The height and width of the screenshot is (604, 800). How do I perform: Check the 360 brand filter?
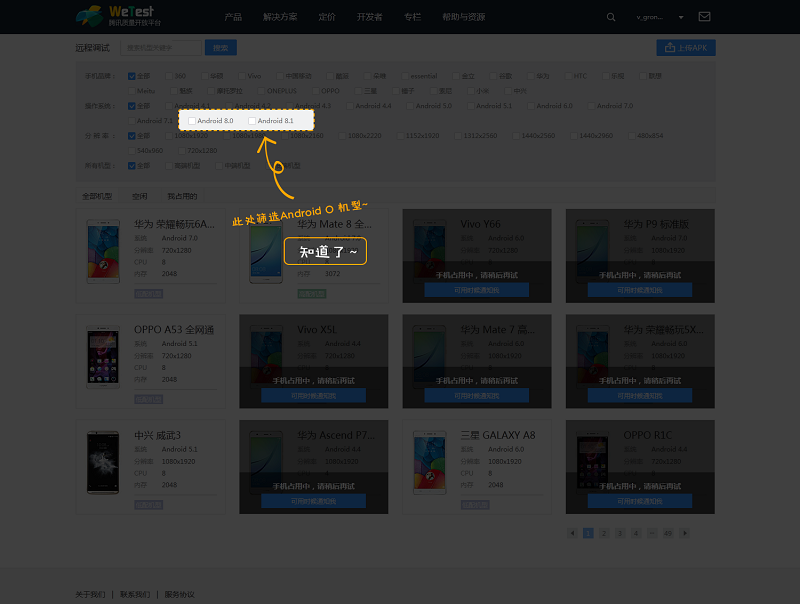pos(169,76)
